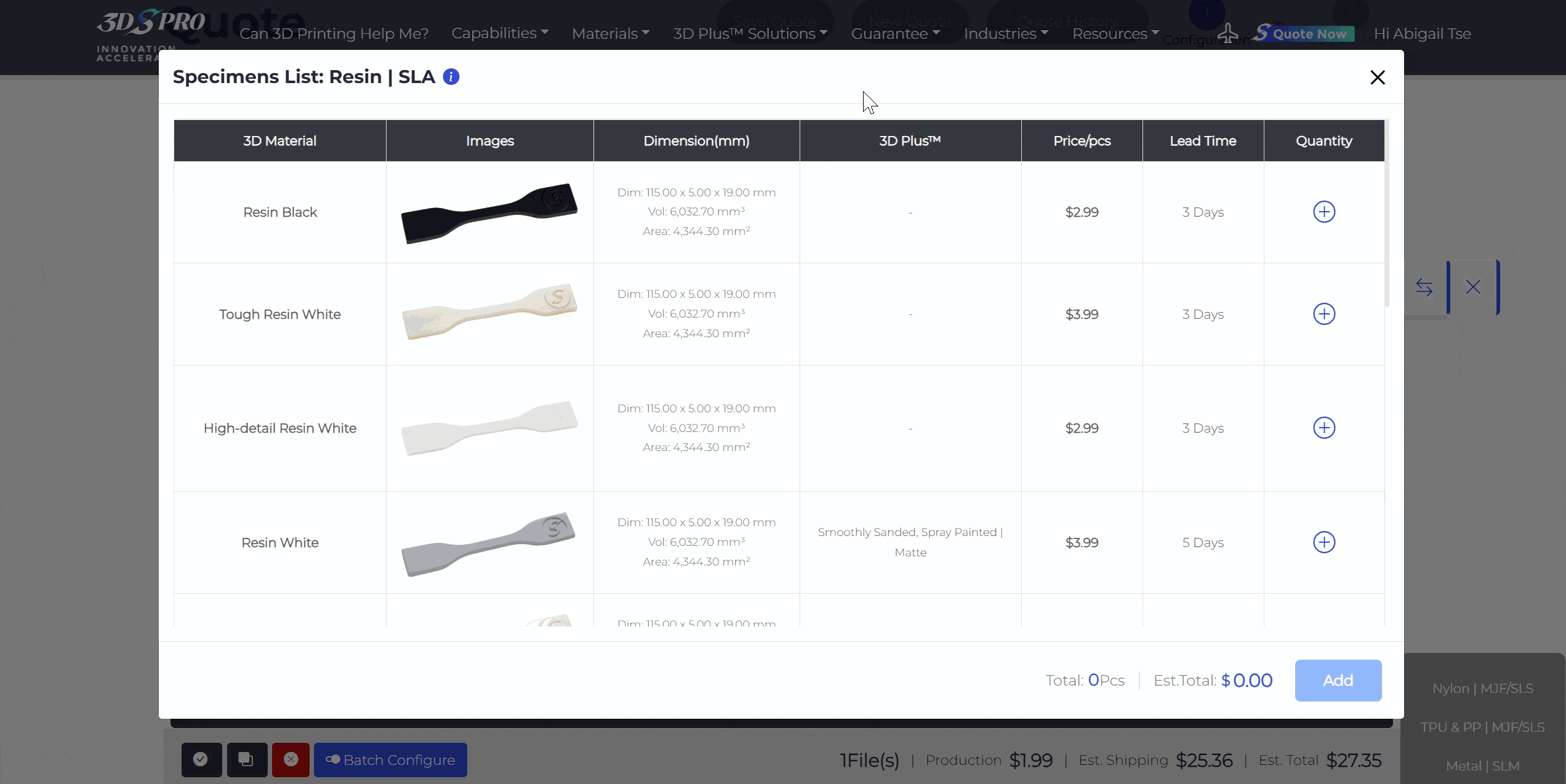Click the Est.Total $0.00 value in dialog
The width and height of the screenshot is (1566, 784).
pos(1247,681)
